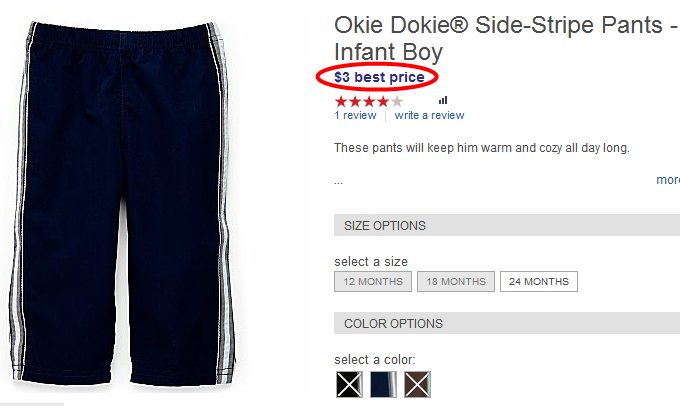Choose the crossed-out black color swatch
This screenshot has width=680, height=406.
[349, 385]
